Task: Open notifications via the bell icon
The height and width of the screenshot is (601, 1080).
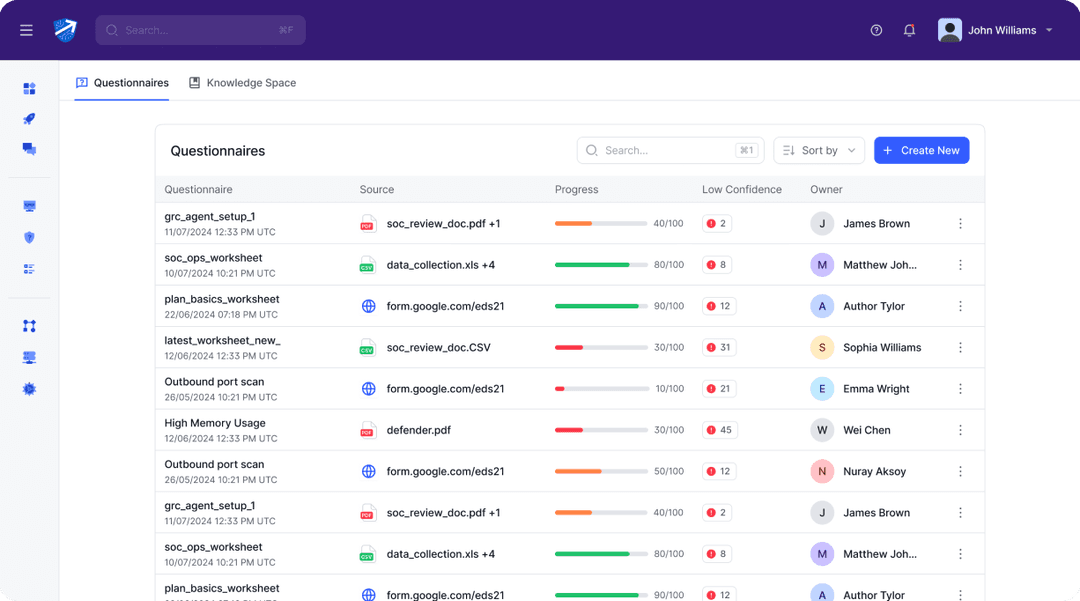Action: [x=909, y=30]
